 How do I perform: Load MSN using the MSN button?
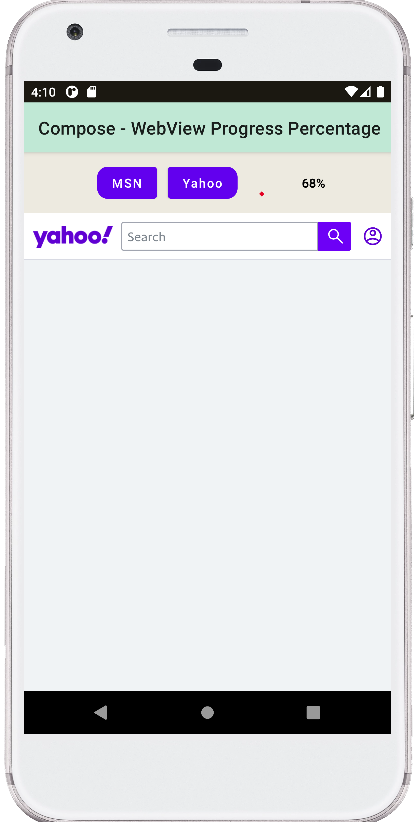[127, 183]
